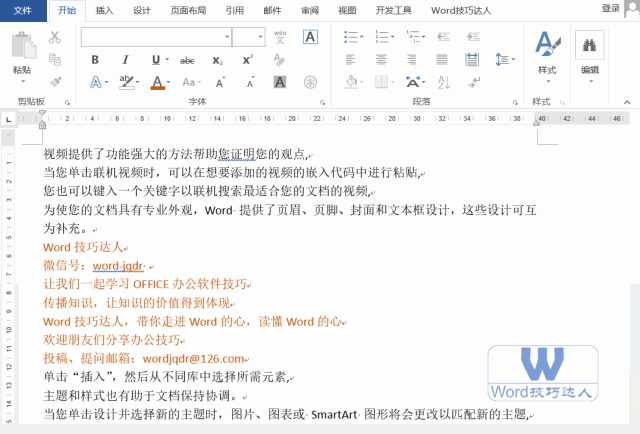
Task: Open numbered list style dropdown
Action: (393, 37)
